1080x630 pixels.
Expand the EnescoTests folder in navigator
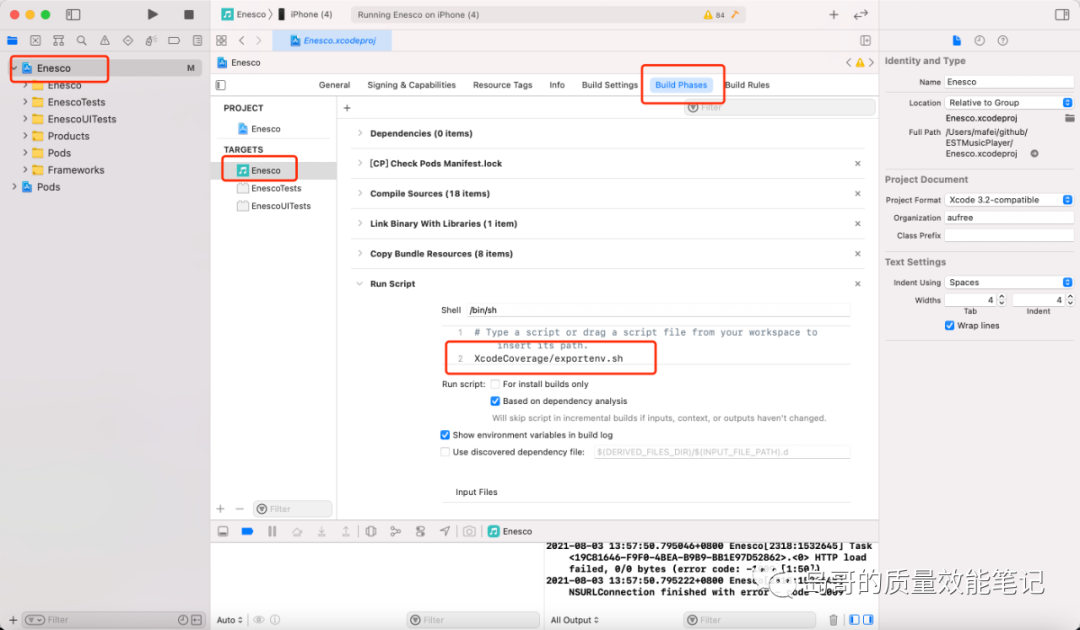click(25, 102)
